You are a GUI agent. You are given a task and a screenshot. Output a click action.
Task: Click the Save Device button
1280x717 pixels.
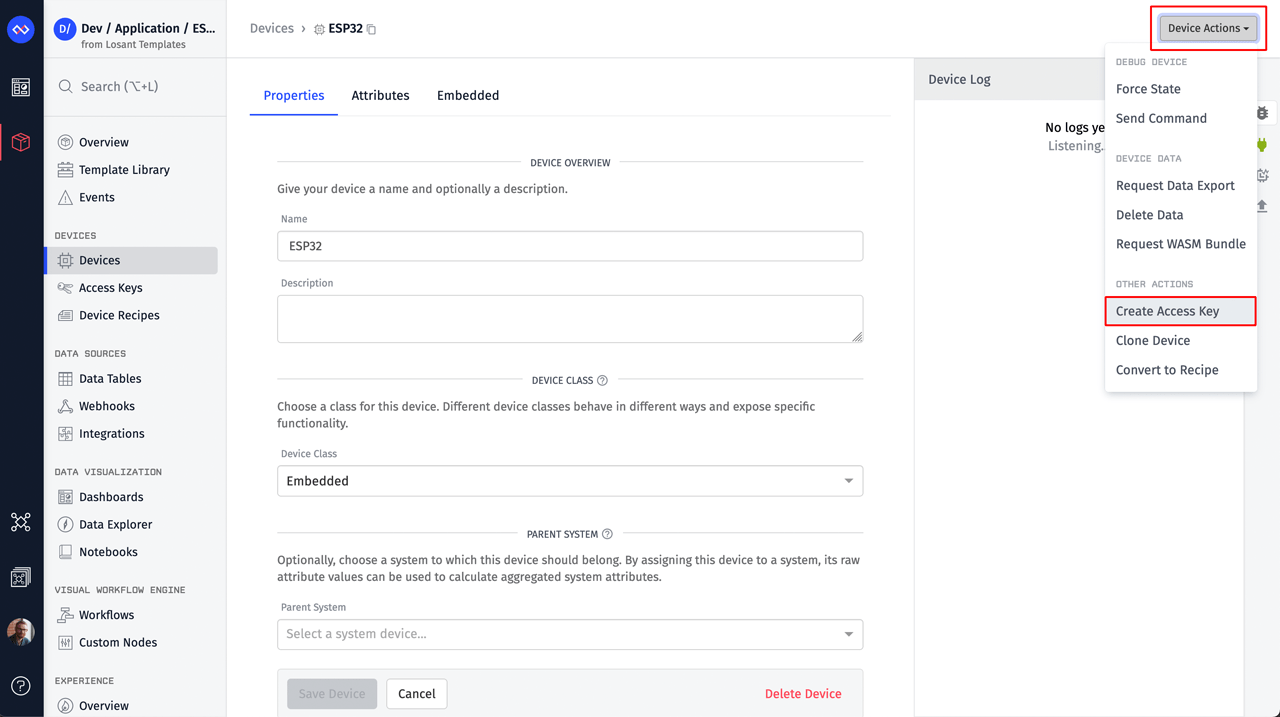332,694
